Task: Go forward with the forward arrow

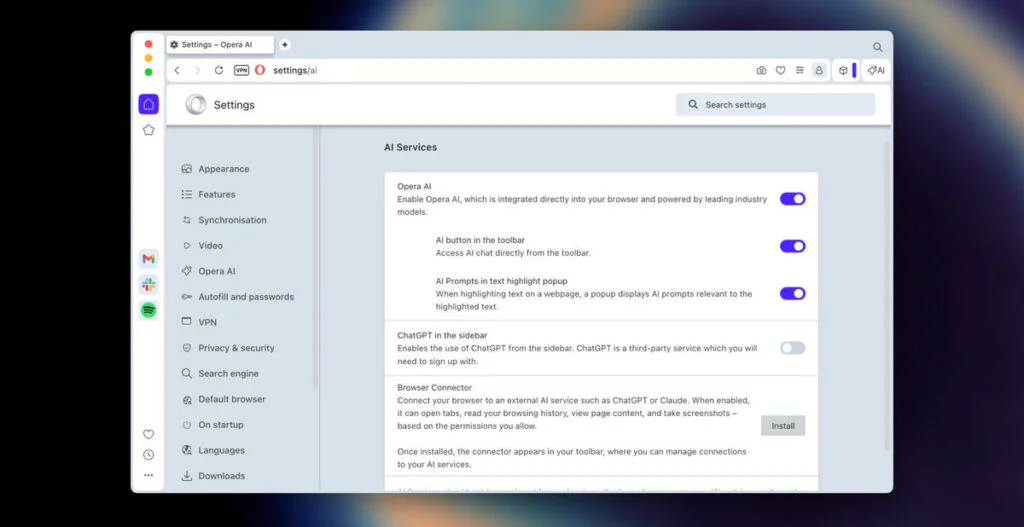Action: pos(197,71)
